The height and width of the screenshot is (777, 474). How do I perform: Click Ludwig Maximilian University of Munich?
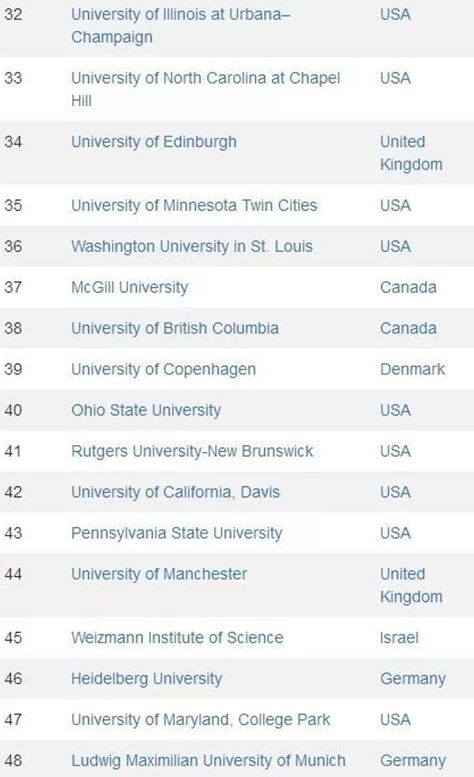[209, 761]
